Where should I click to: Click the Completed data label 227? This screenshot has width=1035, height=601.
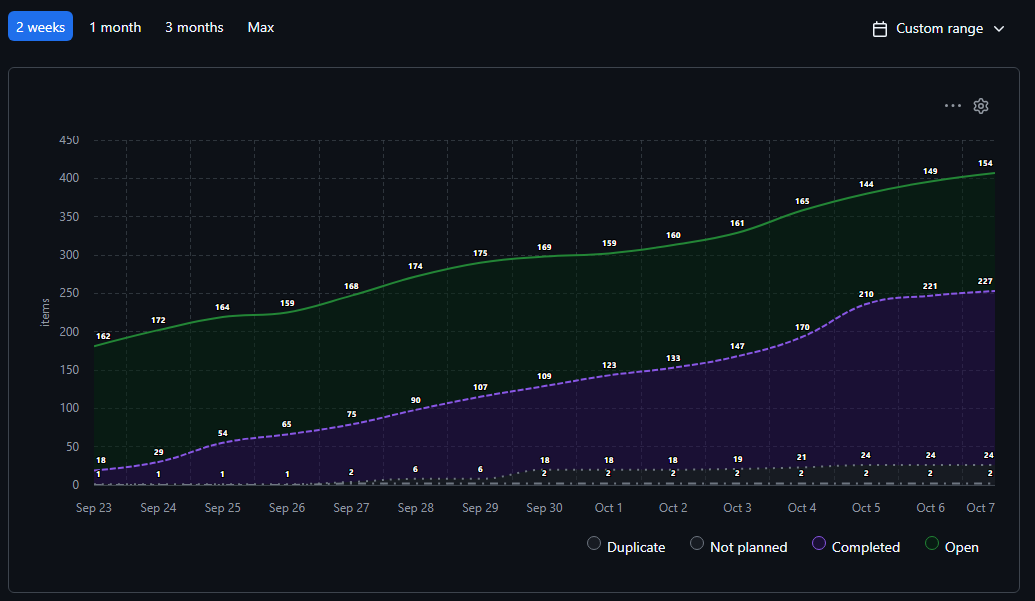click(x=985, y=282)
